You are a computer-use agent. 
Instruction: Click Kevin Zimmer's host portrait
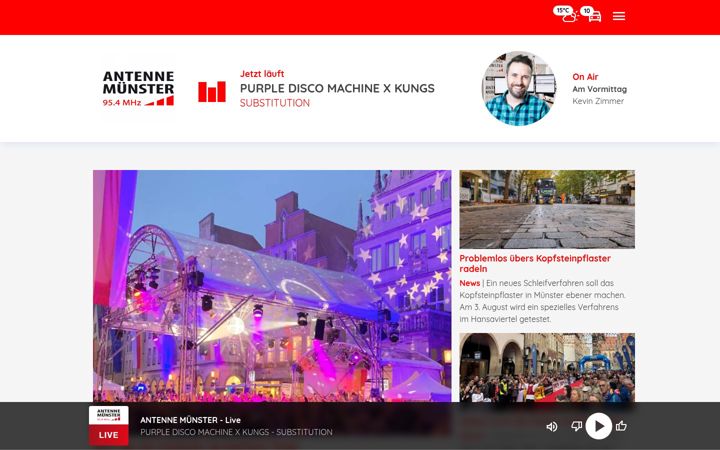(x=518, y=88)
